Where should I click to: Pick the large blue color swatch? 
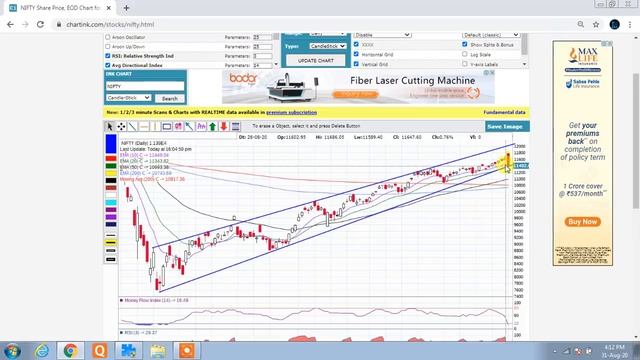click(x=111, y=144)
